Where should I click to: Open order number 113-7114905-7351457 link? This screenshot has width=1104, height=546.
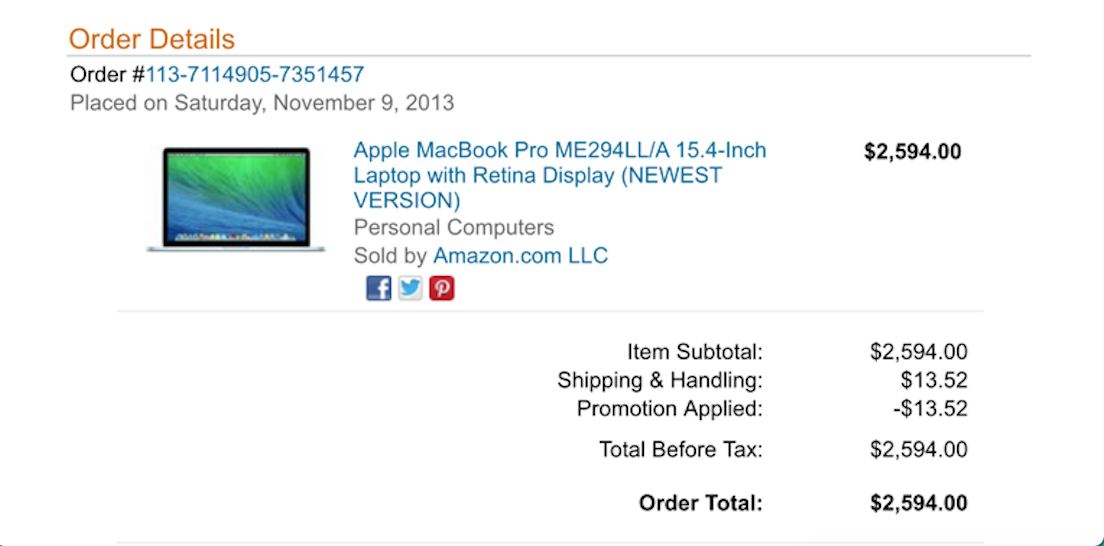pos(255,74)
